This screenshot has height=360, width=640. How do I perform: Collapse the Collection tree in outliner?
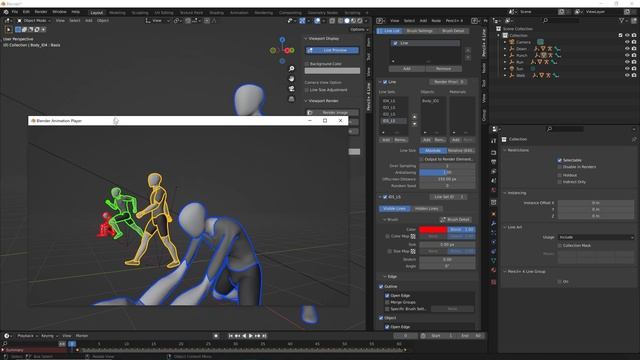pos(499,36)
